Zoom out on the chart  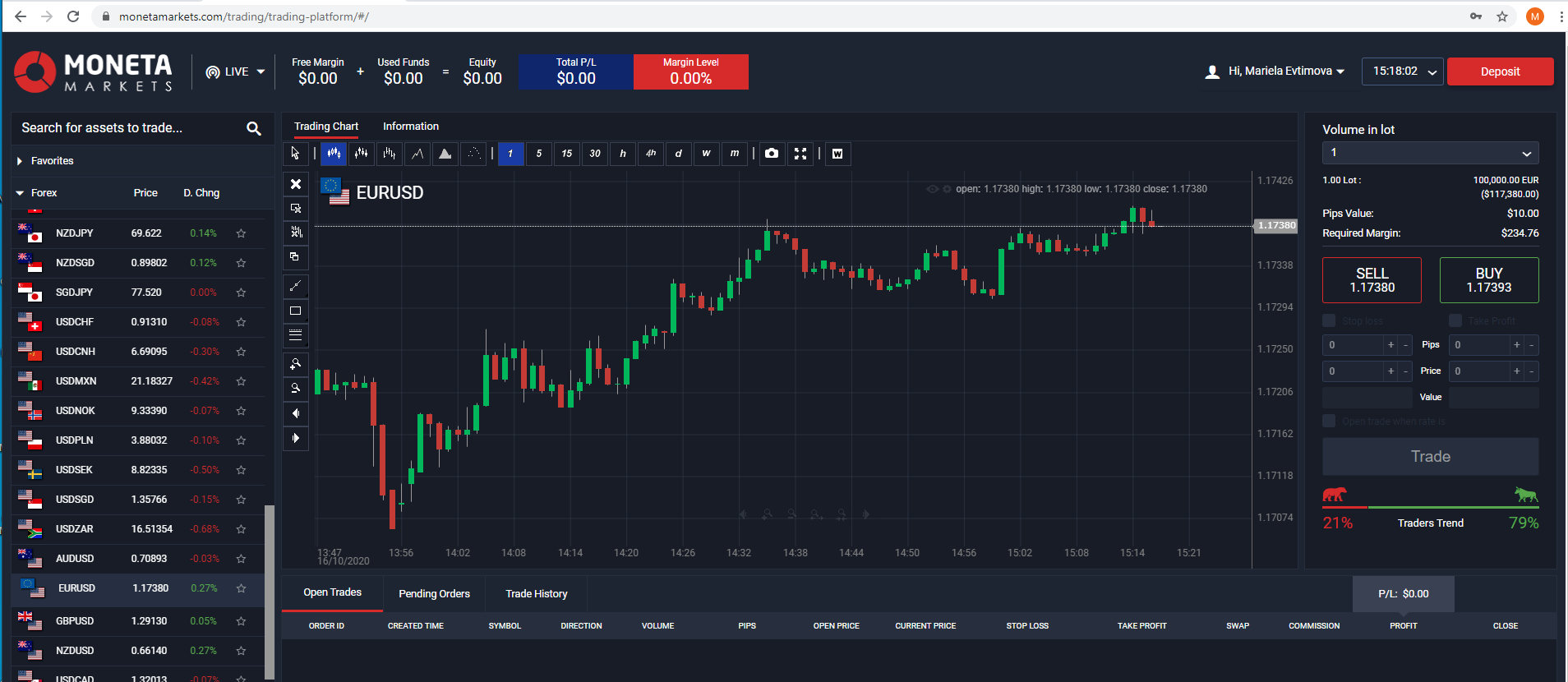[296, 389]
